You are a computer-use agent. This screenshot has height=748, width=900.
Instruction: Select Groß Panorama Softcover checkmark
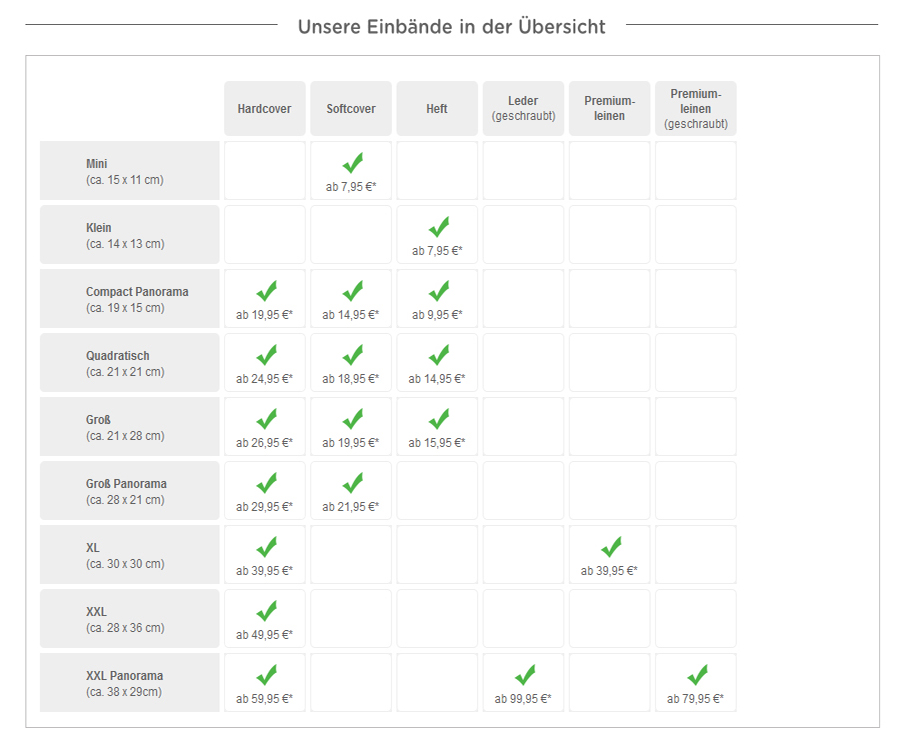click(352, 483)
